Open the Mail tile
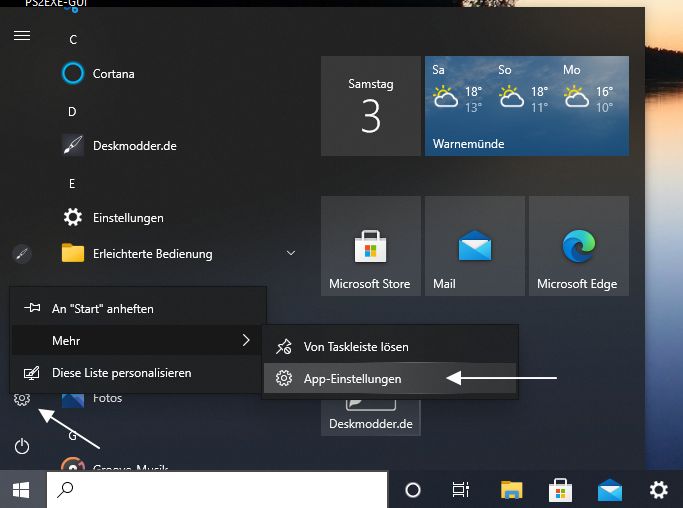Image resolution: width=683 pixels, height=508 pixels. (x=475, y=246)
